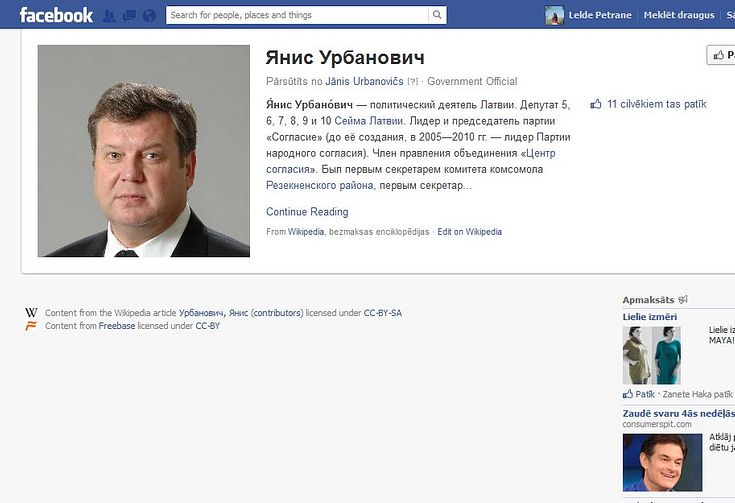735x503 pixels.
Task: Open Lelde Petrane profile name link
Action: coord(600,15)
